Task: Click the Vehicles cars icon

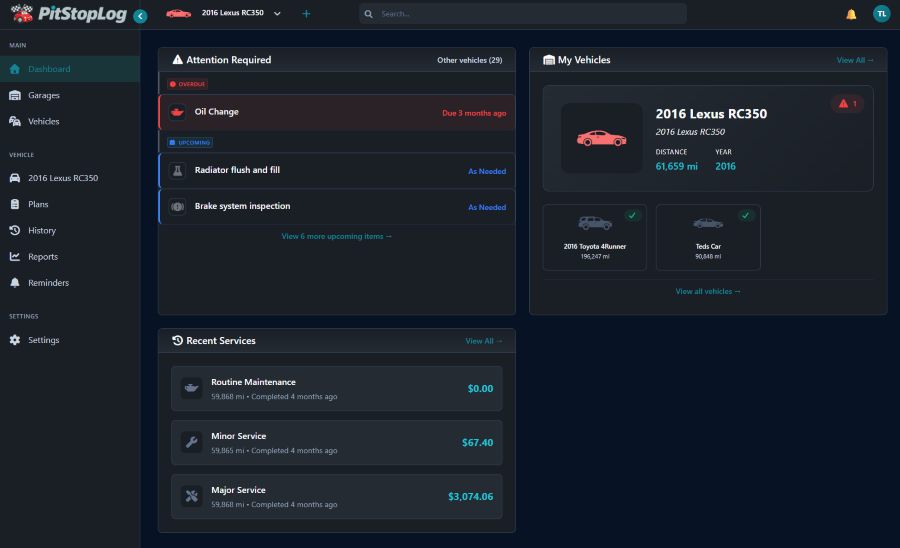Action: click(x=15, y=121)
